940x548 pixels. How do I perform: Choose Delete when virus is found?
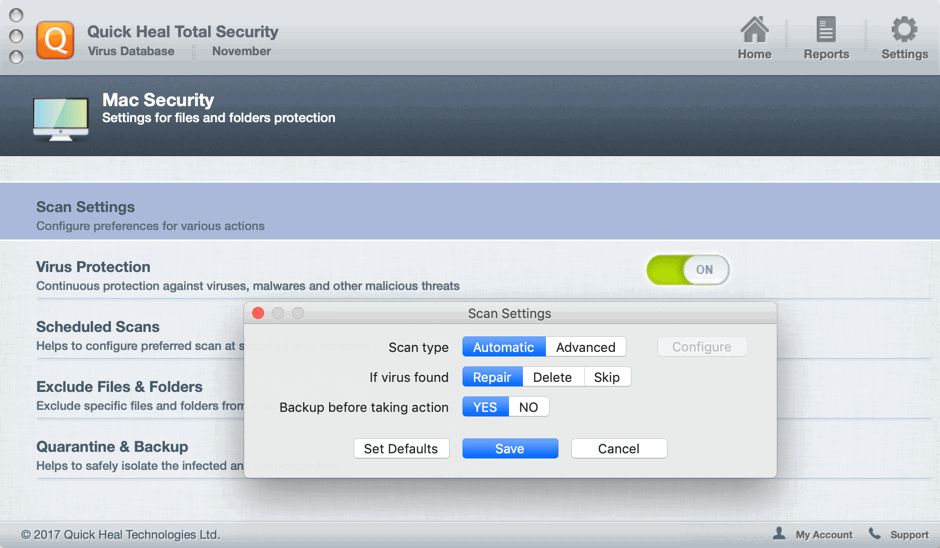pyautogui.click(x=552, y=377)
